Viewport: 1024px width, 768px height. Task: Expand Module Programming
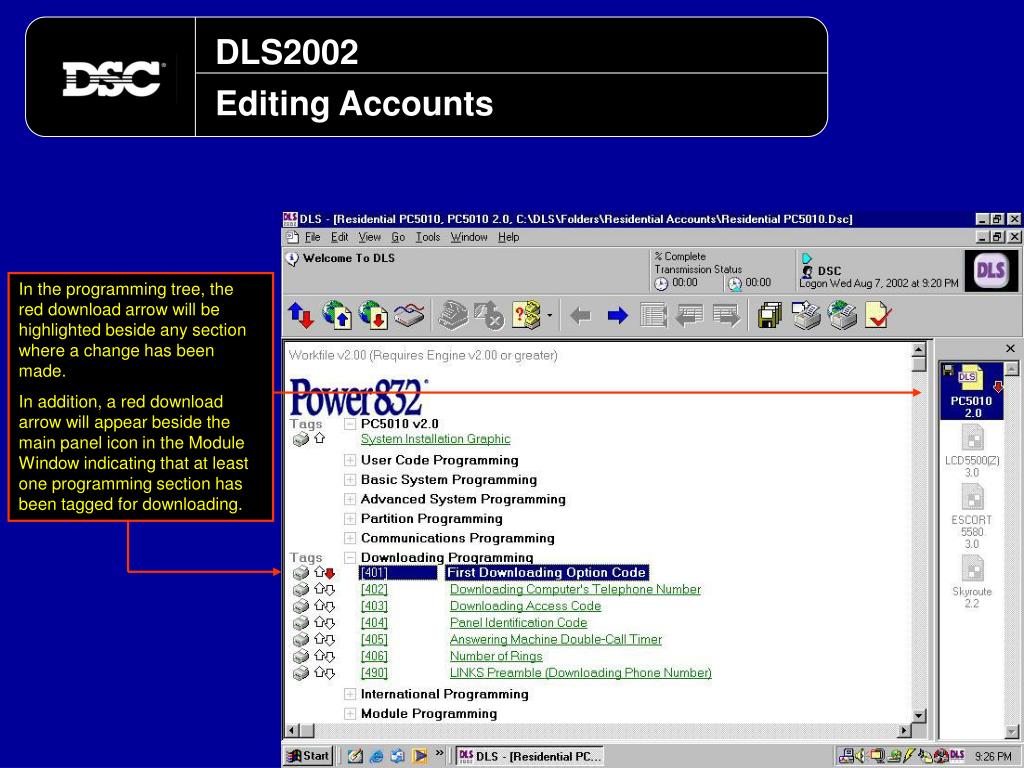(350, 714)
